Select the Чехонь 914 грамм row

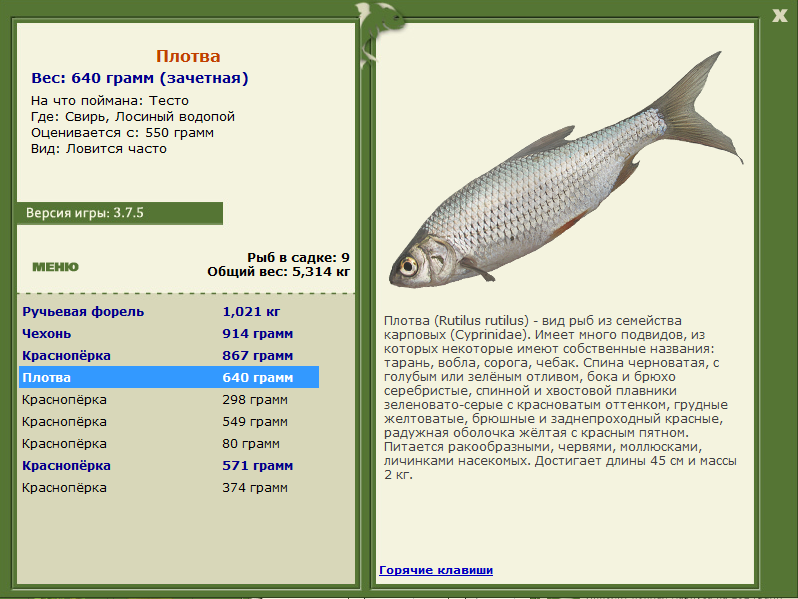(169, 333)
